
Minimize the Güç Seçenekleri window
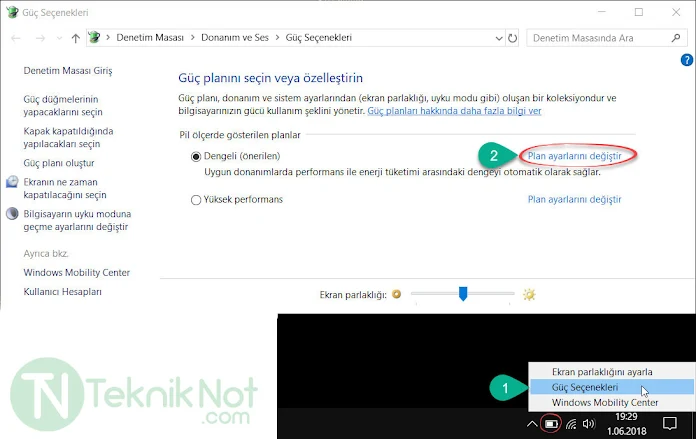[x=602, y=12]
